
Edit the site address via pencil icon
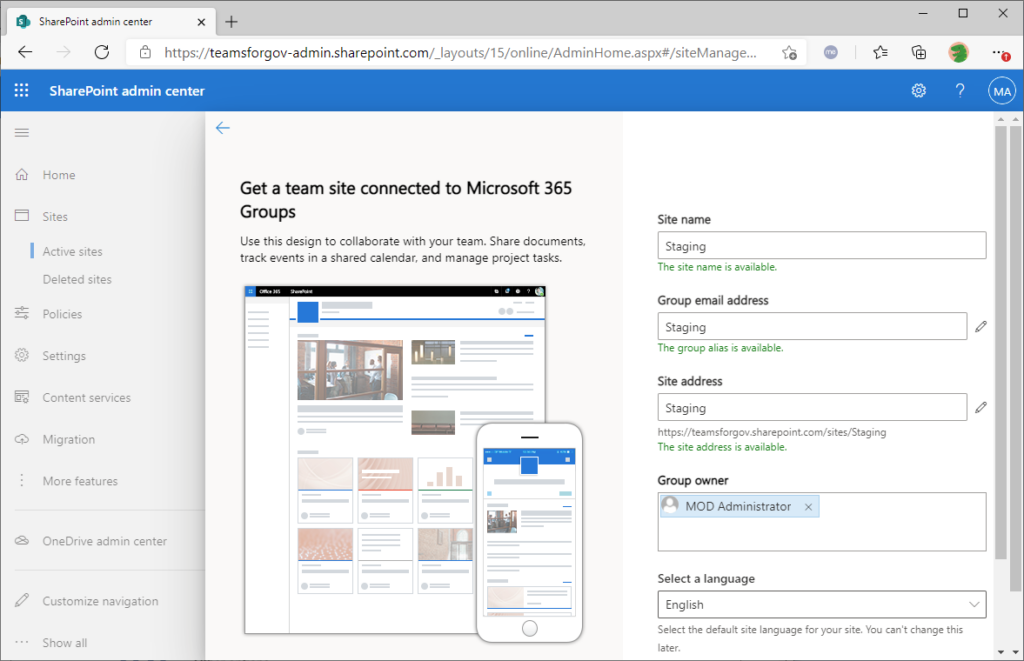981,407
